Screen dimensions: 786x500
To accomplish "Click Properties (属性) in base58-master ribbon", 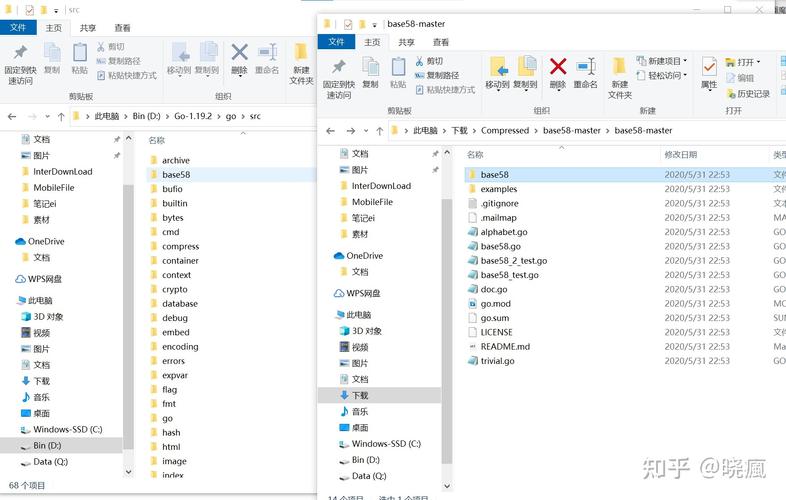I will coord(709,74).
